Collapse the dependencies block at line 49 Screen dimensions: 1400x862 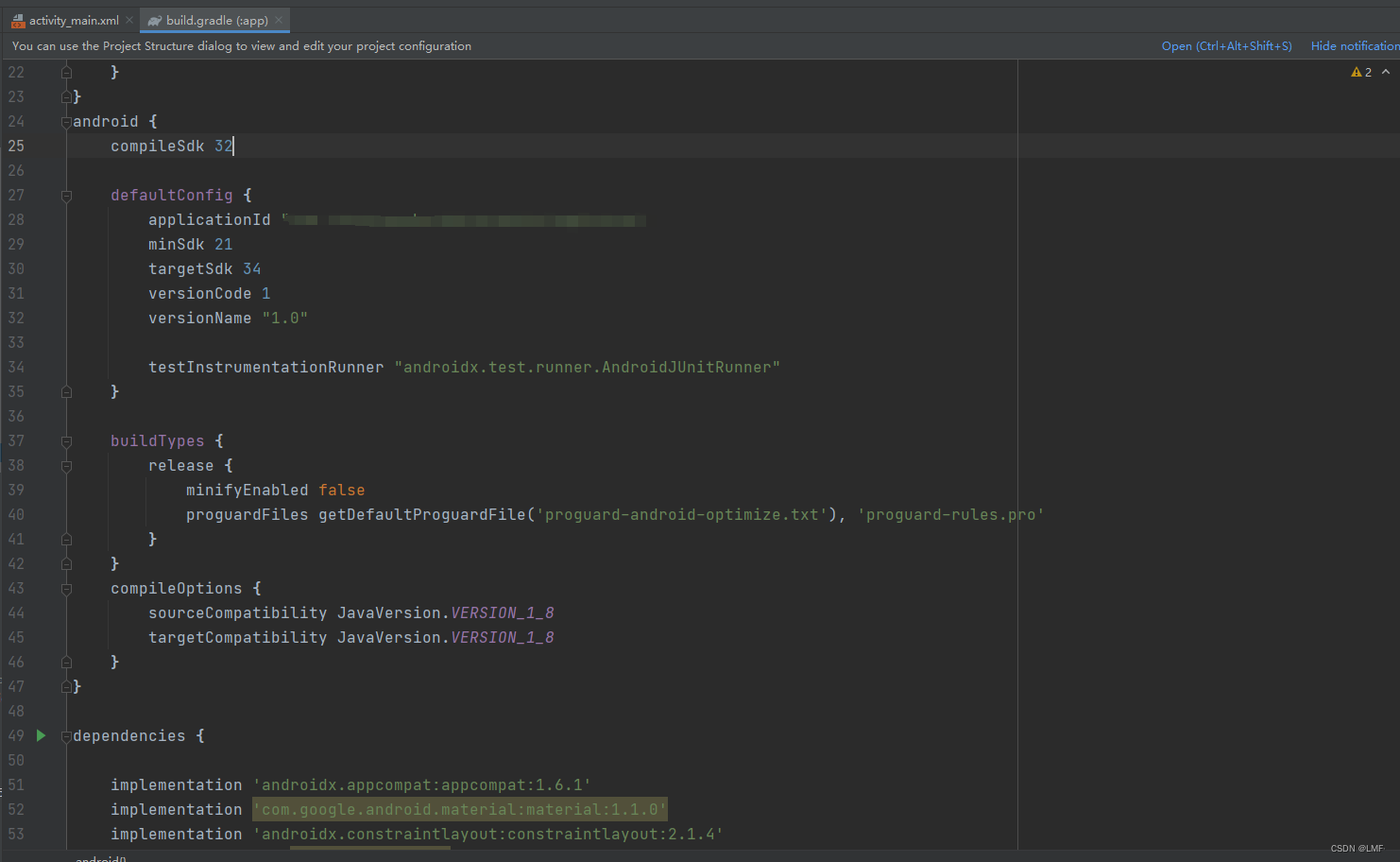[65, 735]
